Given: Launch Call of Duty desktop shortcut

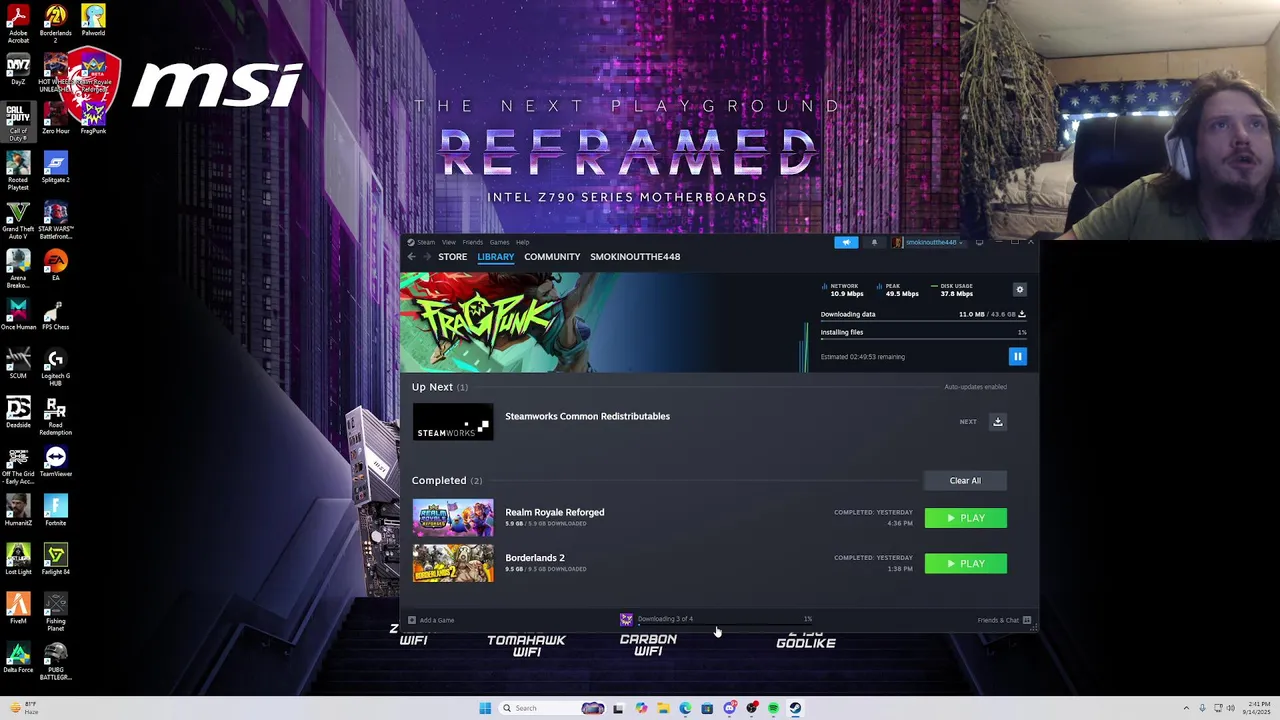Looking at the screenshot, I should [18, 120].
